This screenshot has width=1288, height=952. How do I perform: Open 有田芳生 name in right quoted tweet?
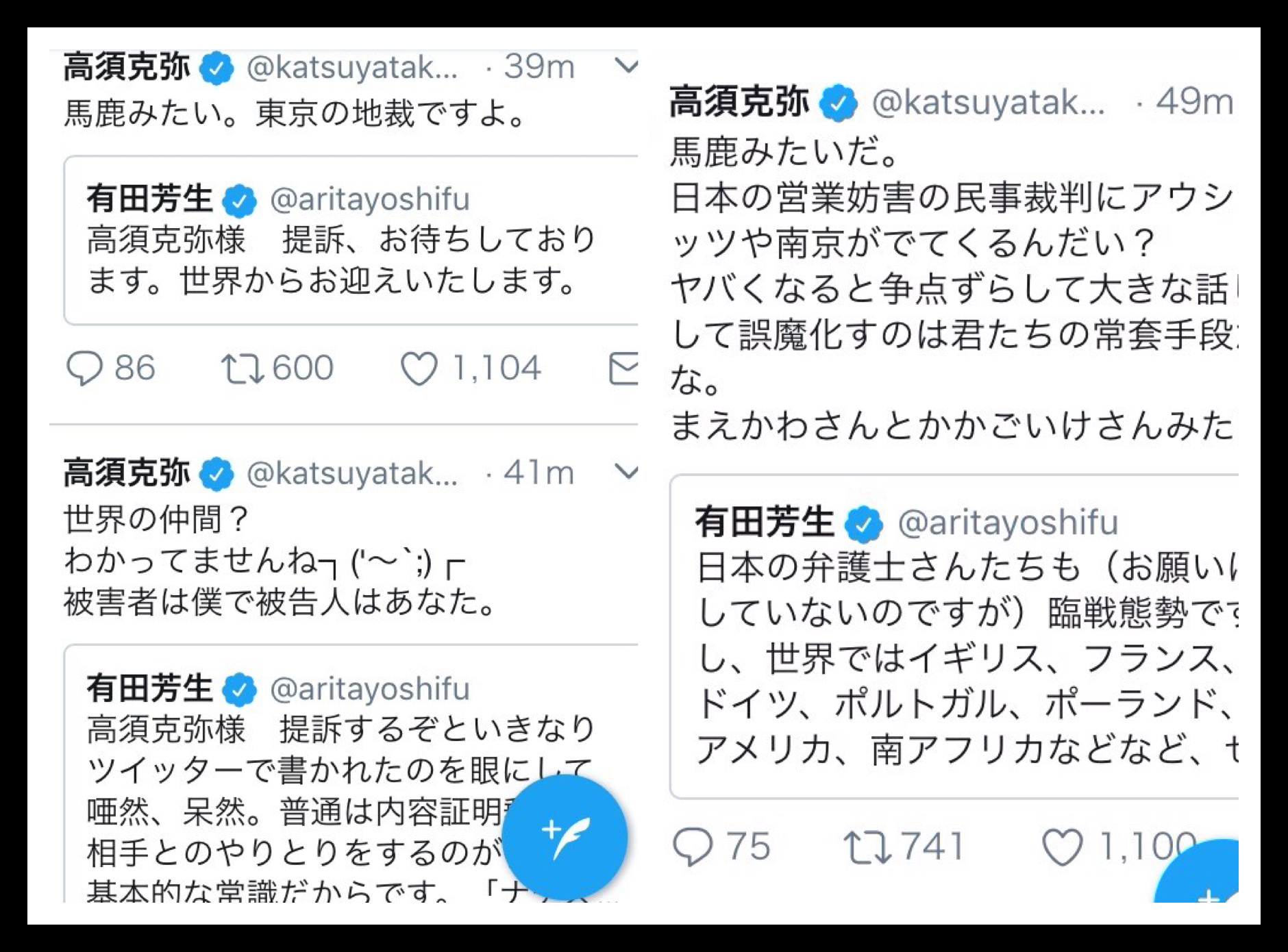[765, 523]
